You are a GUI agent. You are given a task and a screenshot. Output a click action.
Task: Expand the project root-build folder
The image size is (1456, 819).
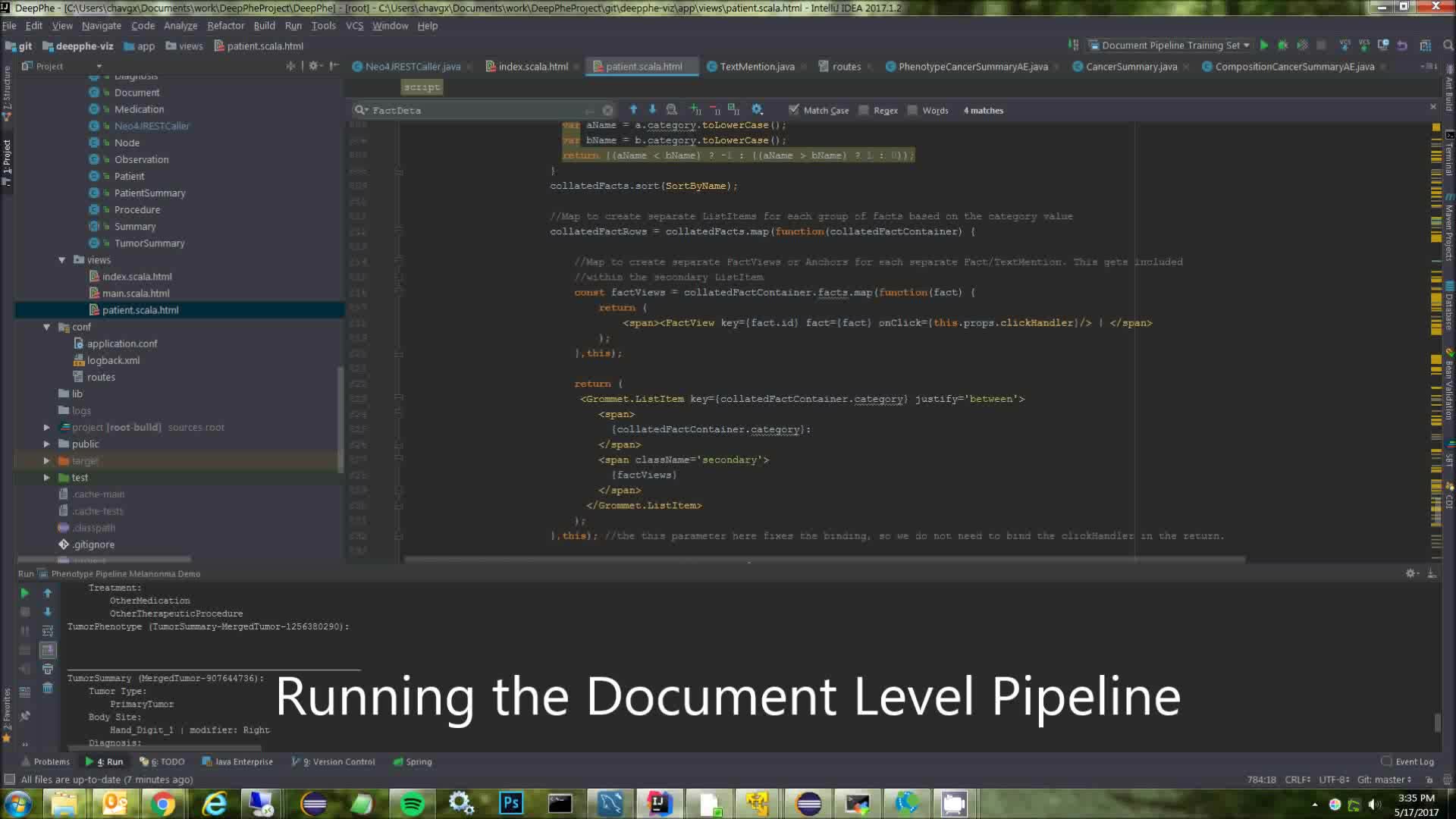tap(46, 428)
